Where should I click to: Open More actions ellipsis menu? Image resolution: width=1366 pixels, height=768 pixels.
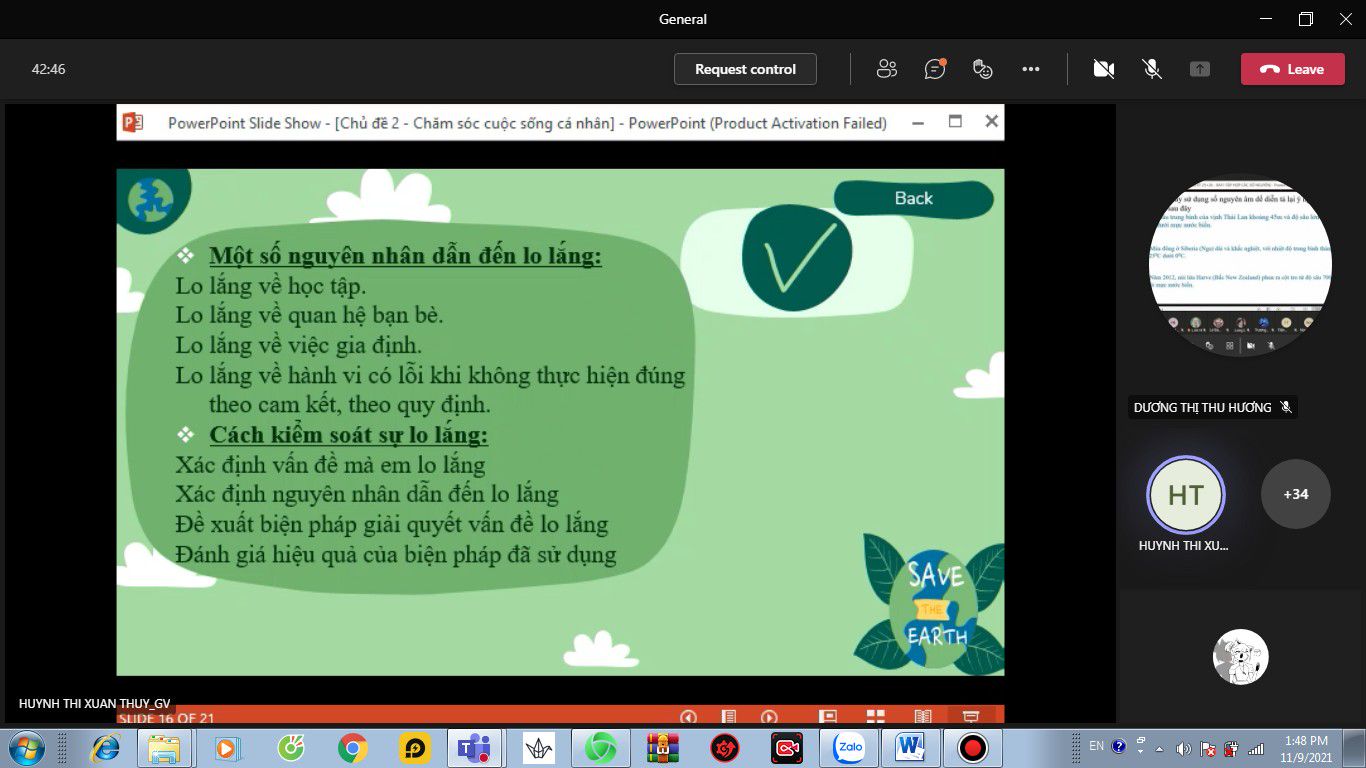pos(1031,69)
